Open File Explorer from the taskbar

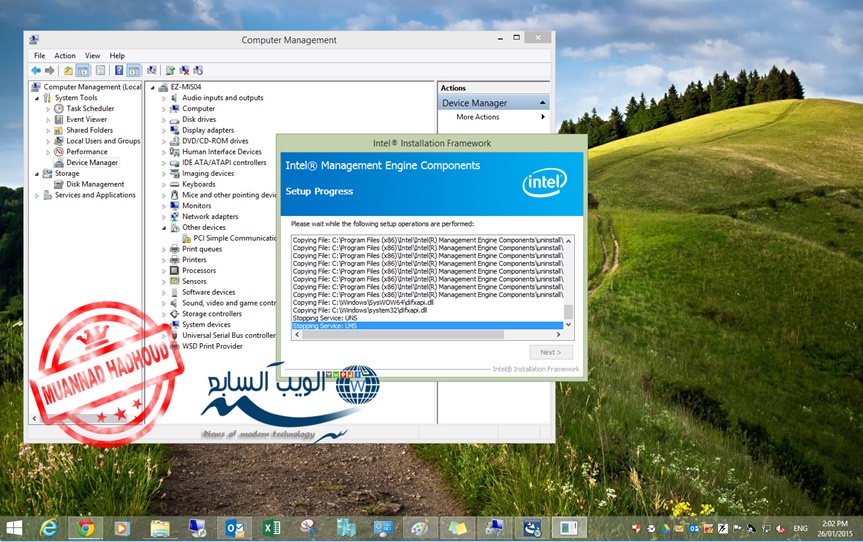point(160,529)
